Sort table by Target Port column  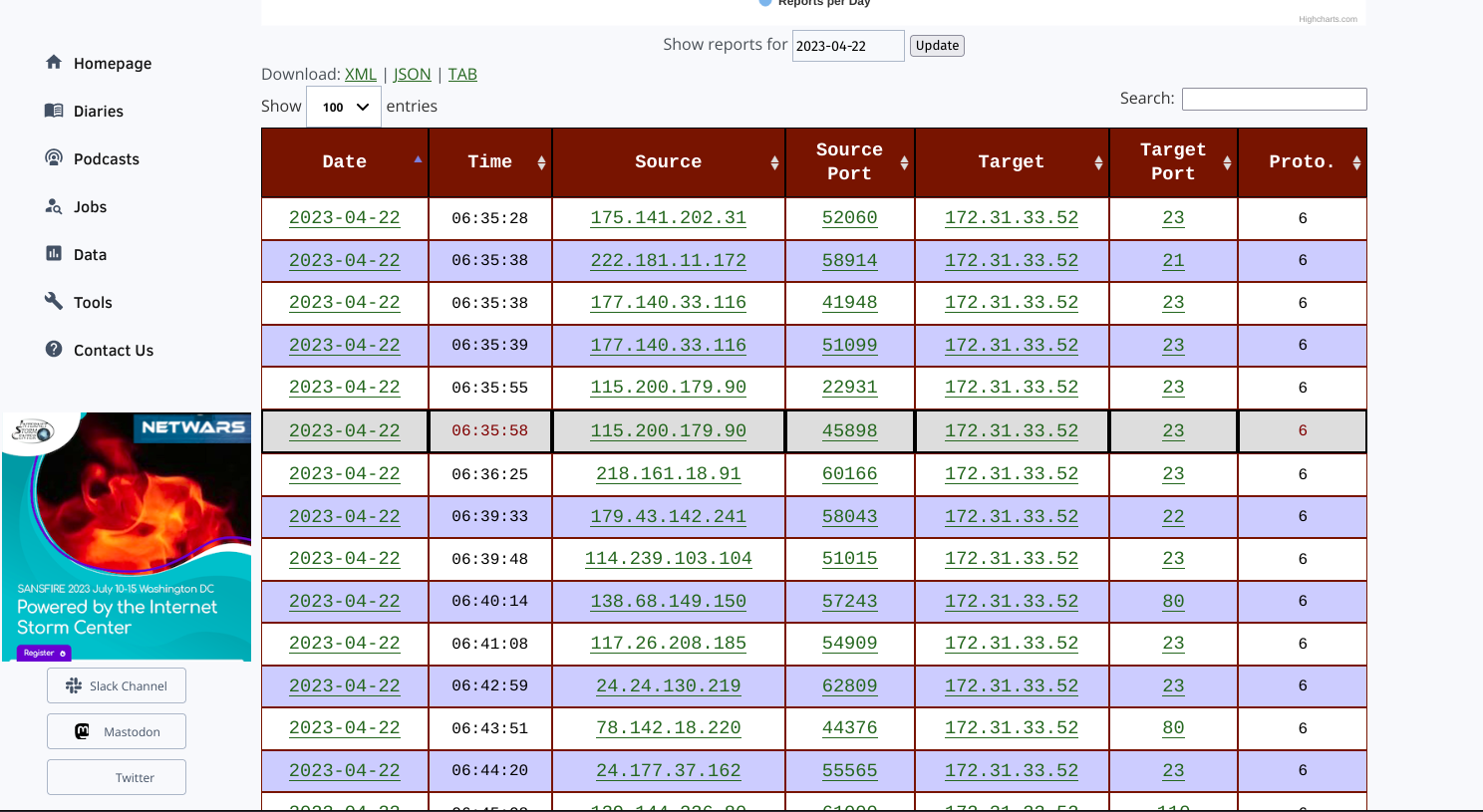tap(1172, 161)
